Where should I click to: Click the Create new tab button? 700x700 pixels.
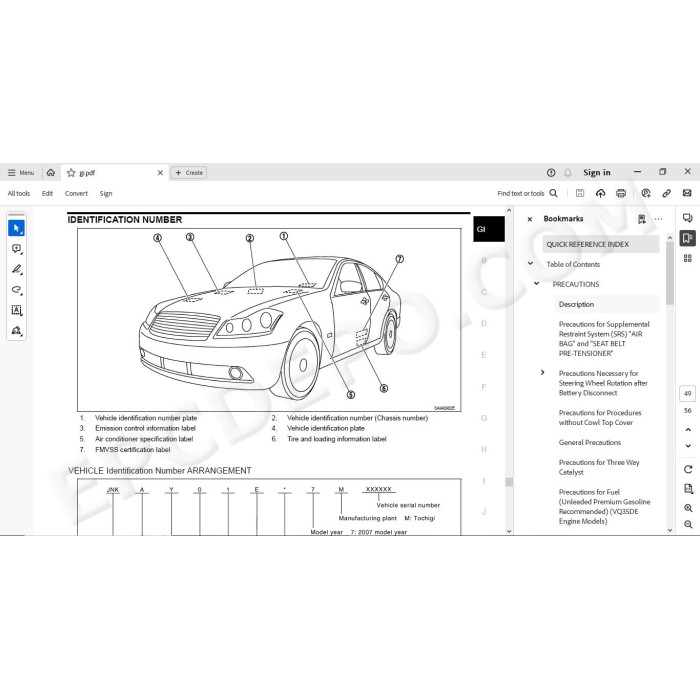(189, 173)
